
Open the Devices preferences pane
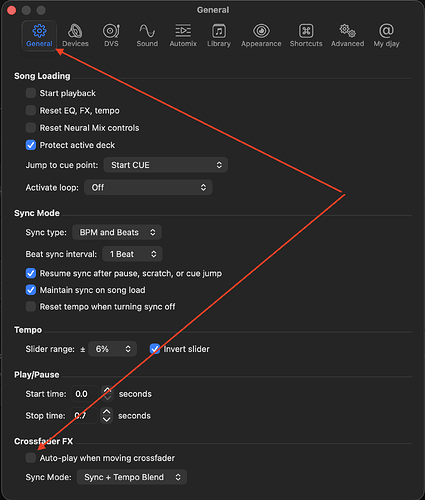pos(75,35)
